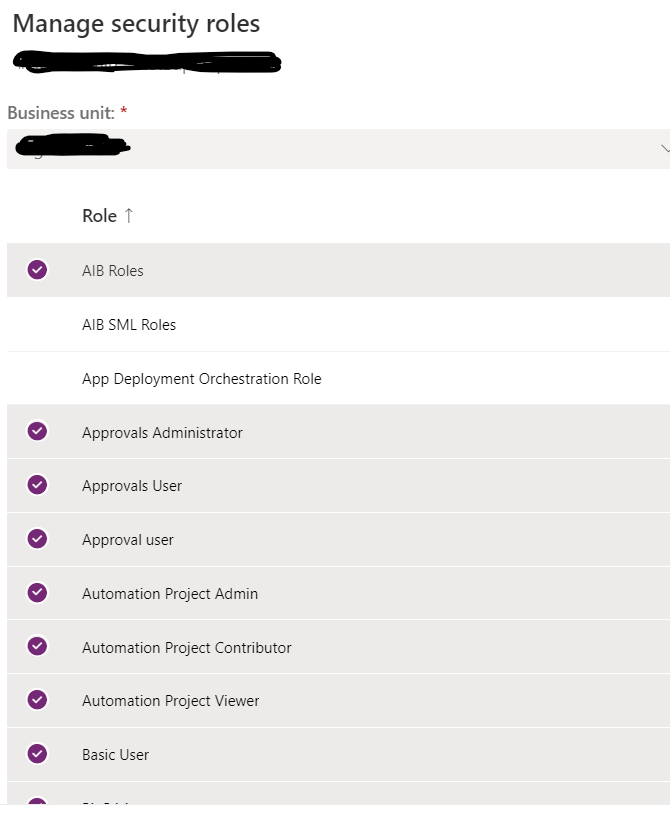Click the chevron on the Business unit field
670x817 pixels.
(x=664, y=148)
